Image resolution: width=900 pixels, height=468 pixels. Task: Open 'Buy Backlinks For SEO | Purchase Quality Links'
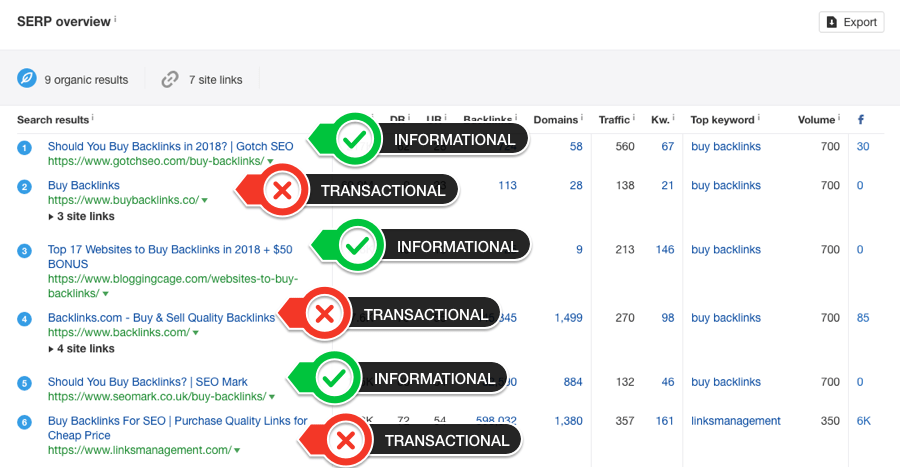tap(177, 428)
